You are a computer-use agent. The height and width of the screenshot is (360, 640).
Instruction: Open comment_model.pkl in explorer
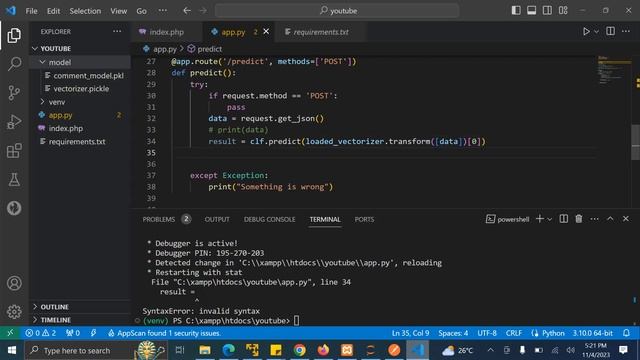[x=88, y=76]
